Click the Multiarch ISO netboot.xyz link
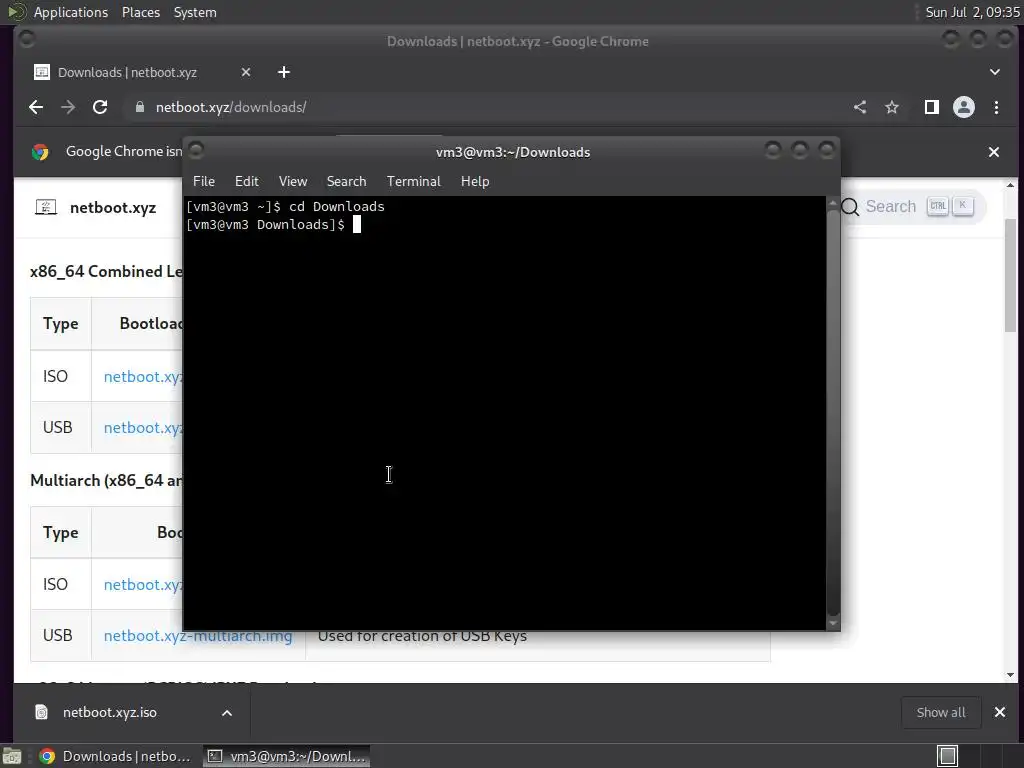The height and width of the screenshot is (768, 1024). tap(143, 584)
